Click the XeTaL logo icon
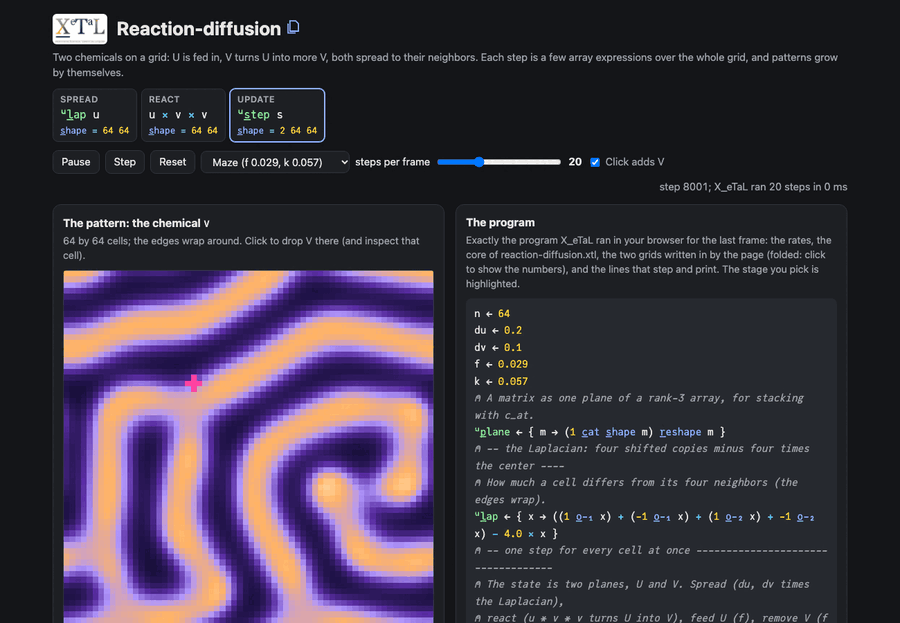 point(80,29)
